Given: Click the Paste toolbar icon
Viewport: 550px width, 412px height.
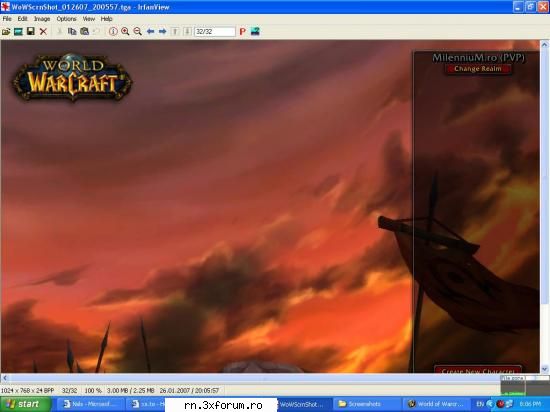Looking at the screenshot, I should (x=85, y=32).
